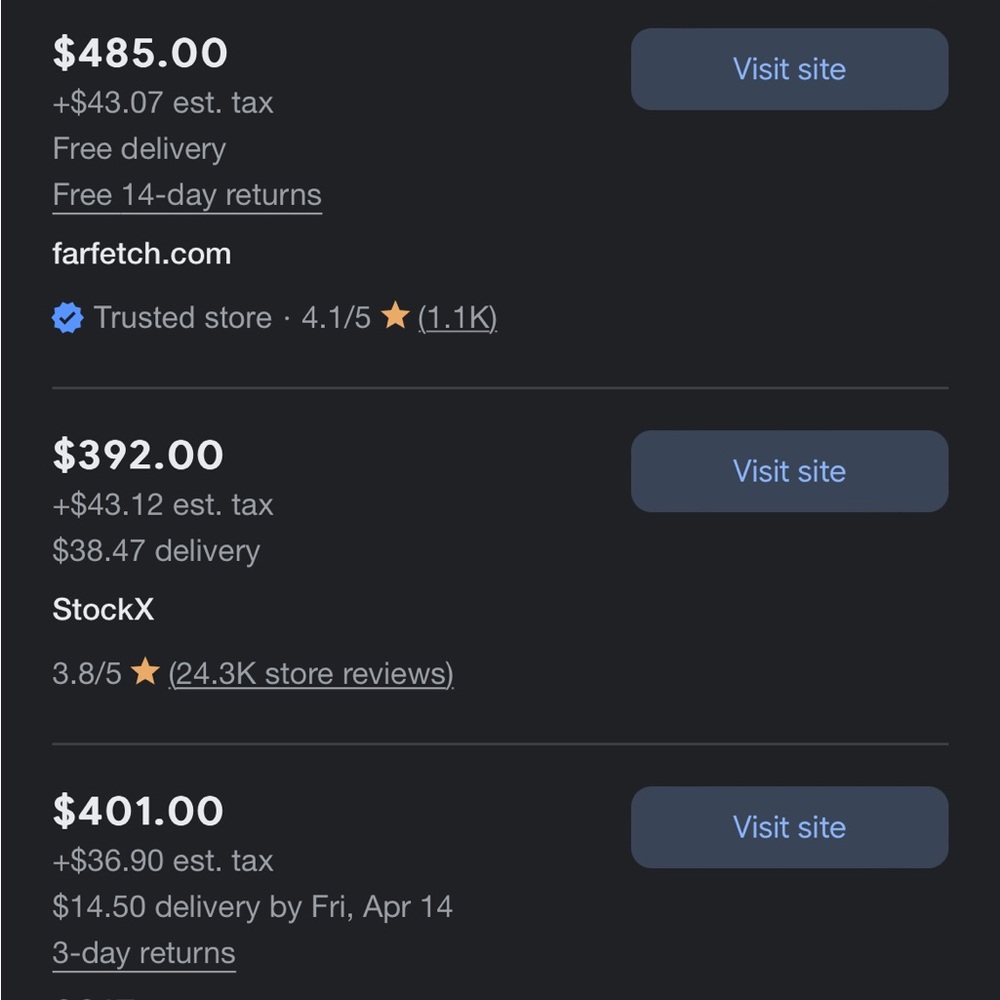Click the blue Trusted store verified badge
The image size is (1000, 1000).
[x=68, y=318]
